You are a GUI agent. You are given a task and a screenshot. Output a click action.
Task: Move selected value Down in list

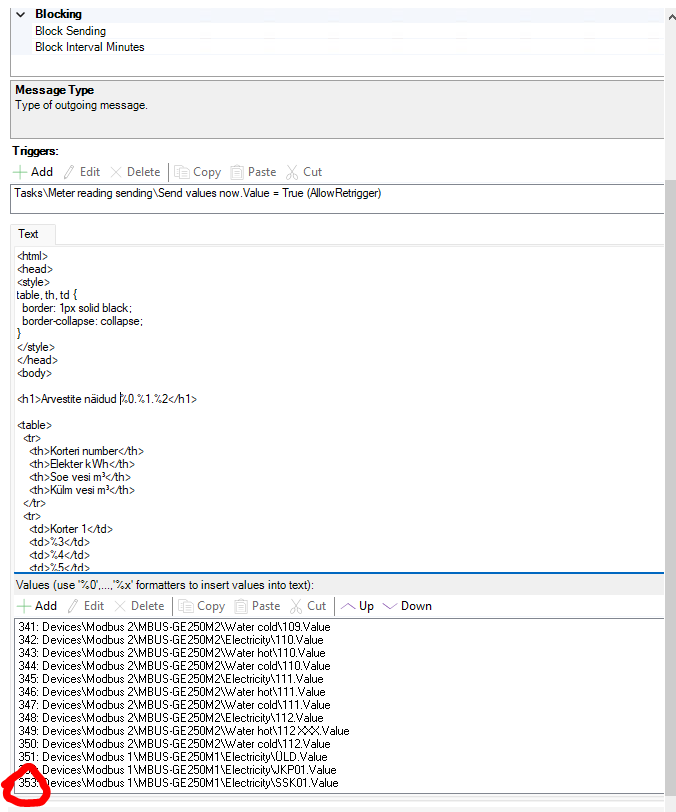pos(407,606)
